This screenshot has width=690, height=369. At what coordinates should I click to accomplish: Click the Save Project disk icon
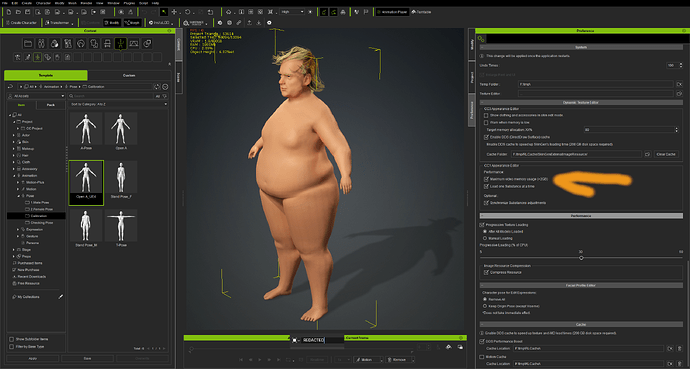click(x=28, y=12)
